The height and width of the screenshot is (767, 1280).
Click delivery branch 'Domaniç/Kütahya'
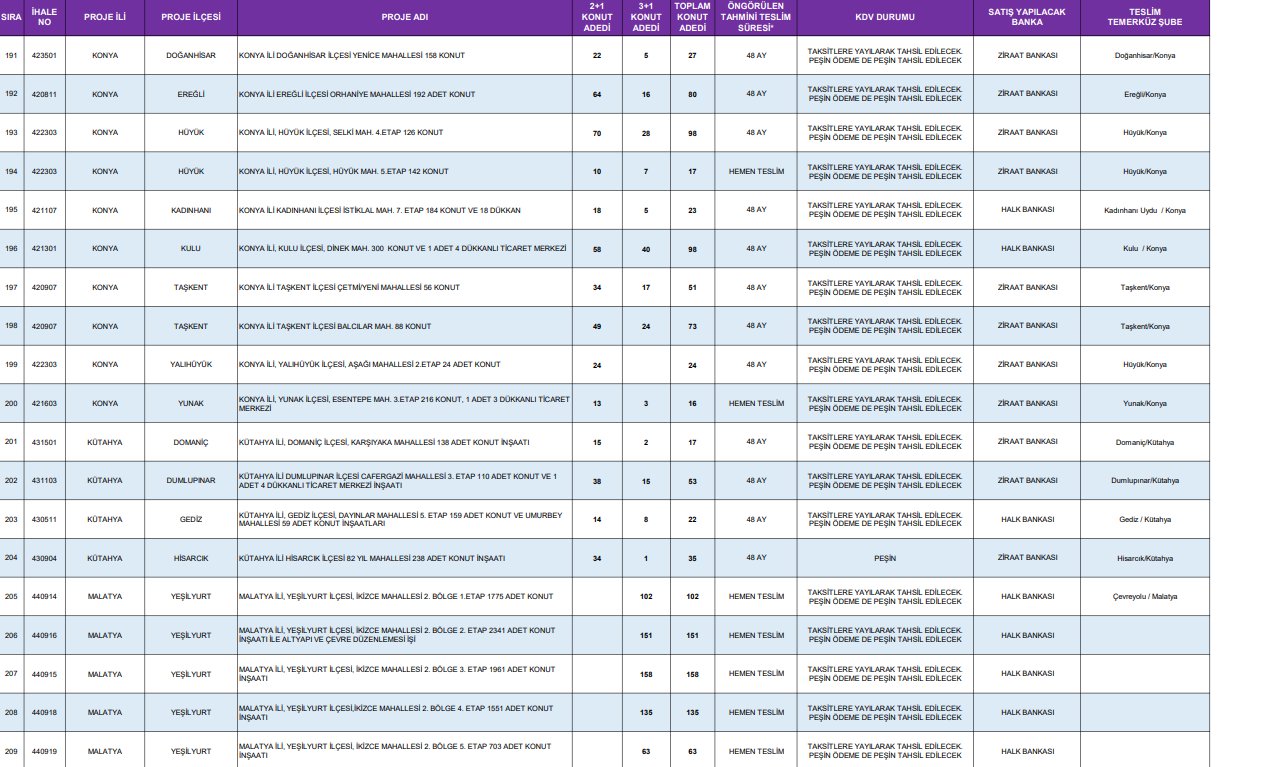(1145, 442)
